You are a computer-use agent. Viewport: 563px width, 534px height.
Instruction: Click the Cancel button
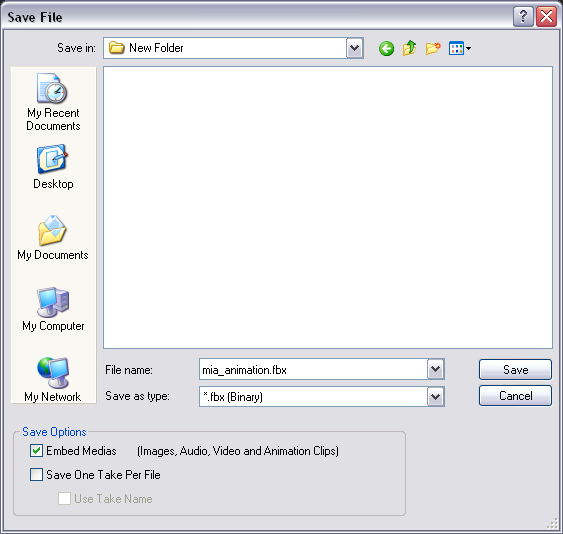515,396
